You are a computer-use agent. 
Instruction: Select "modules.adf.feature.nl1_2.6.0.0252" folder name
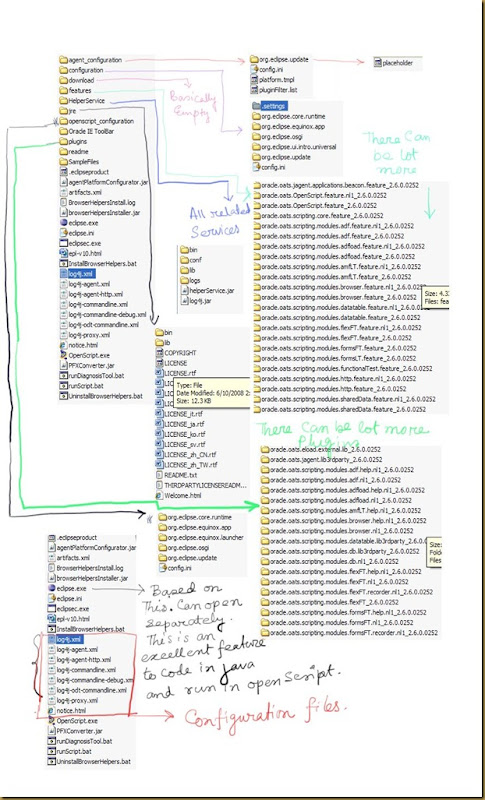point(338,226)
